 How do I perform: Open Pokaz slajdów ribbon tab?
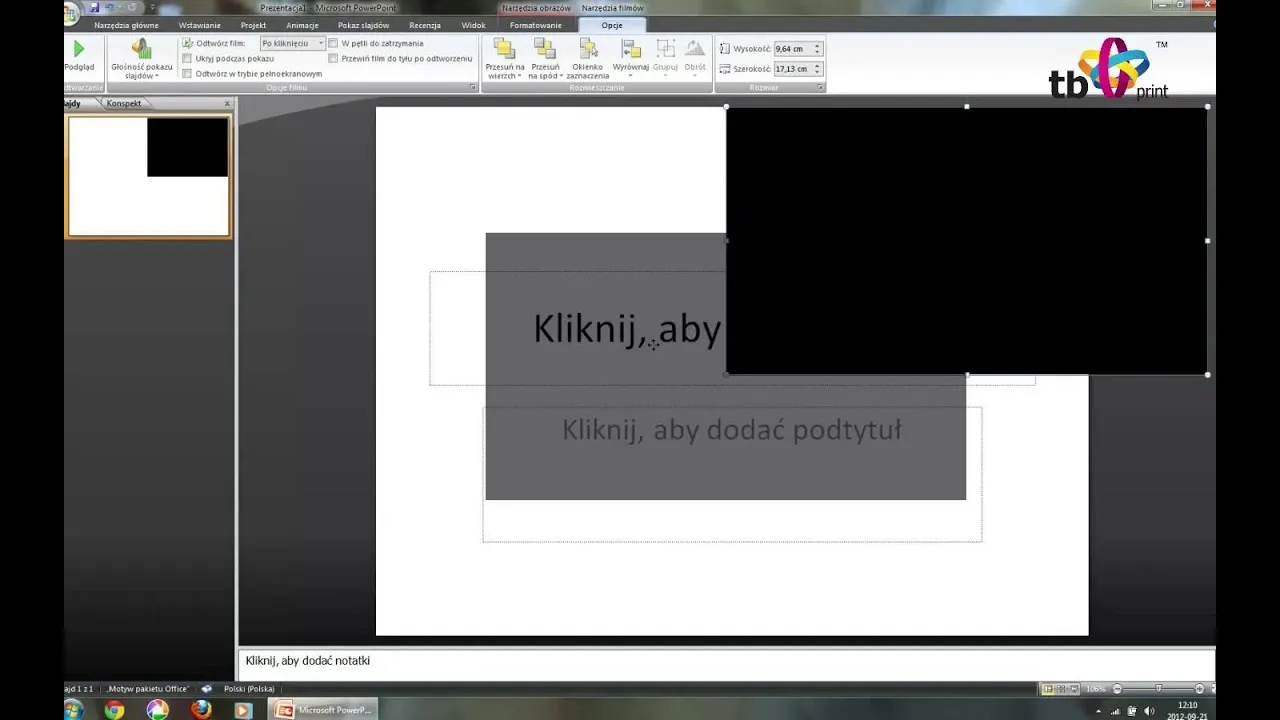tap(363, 25)
